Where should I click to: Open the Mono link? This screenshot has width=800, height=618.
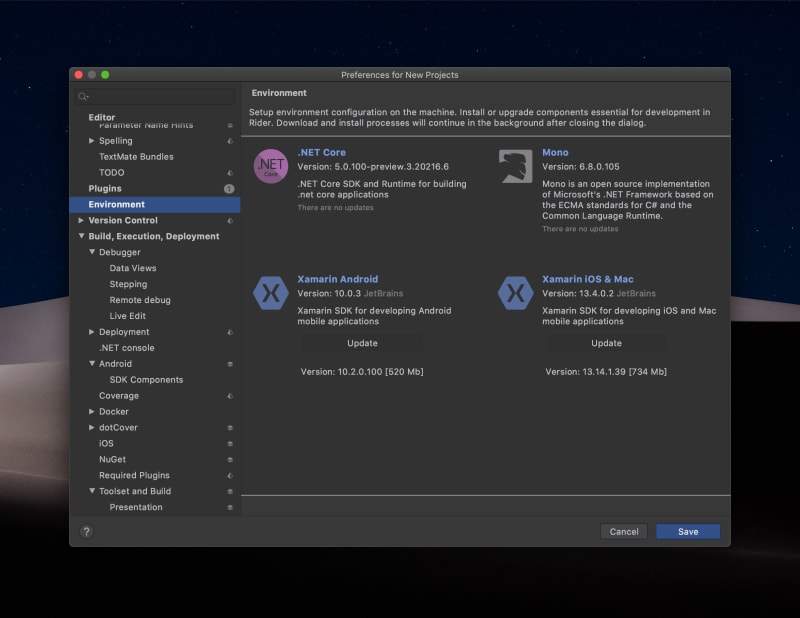555,153
